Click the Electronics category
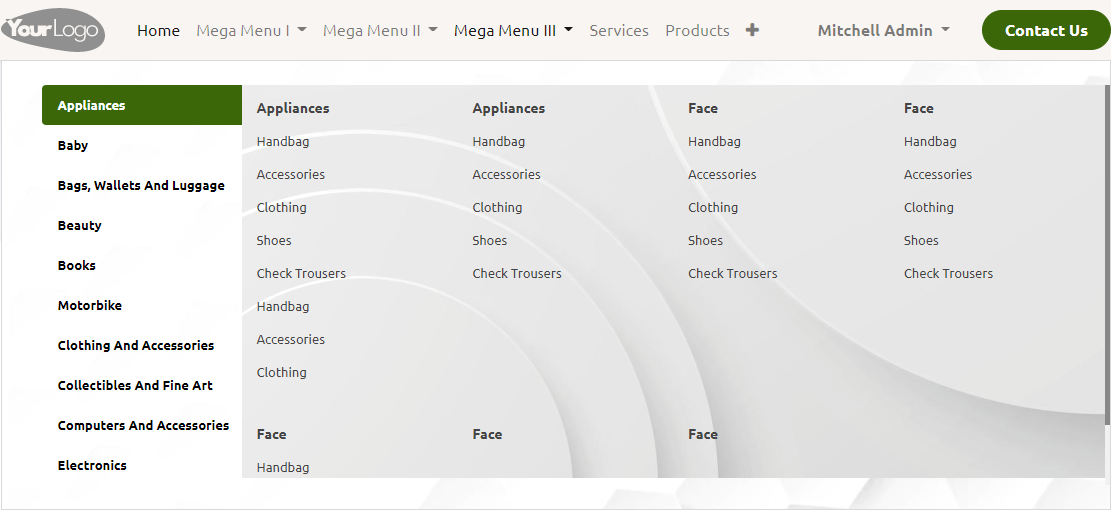This screenshot has width=1111, height=510. pos(92,465)
